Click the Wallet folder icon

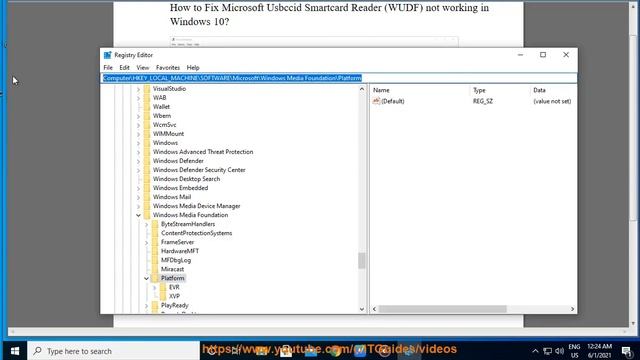click(x=147, y=107)
